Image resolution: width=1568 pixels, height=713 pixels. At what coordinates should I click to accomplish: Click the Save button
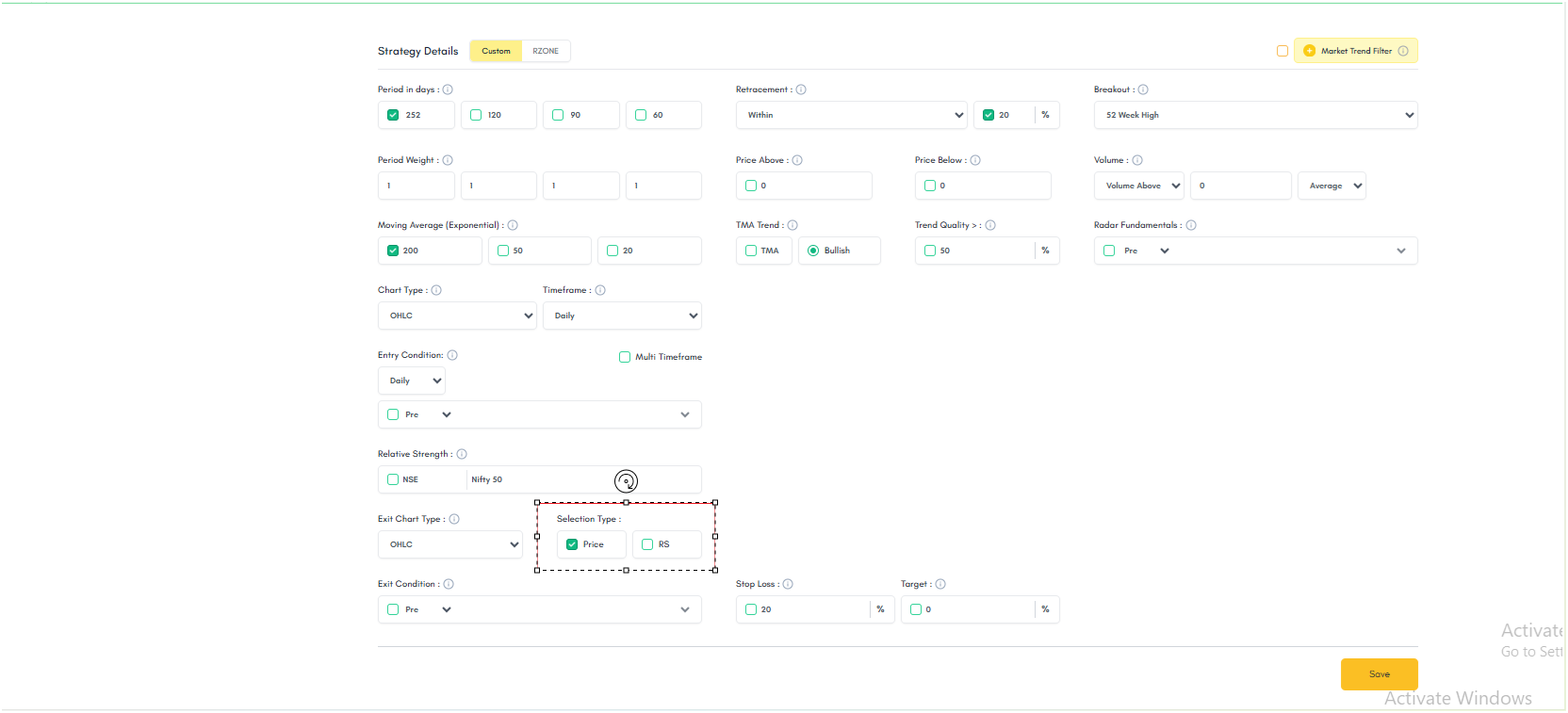[x=1380, y=674]
